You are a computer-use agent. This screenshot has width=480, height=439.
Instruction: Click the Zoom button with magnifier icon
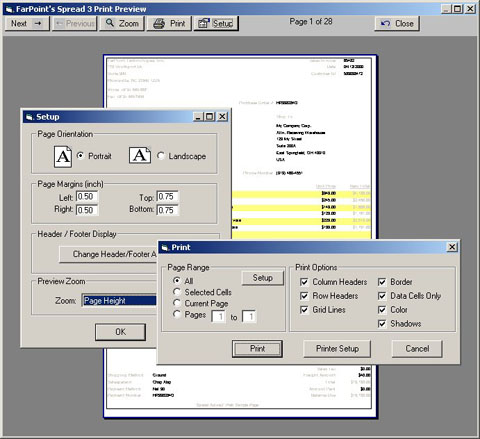click(122, 24)
